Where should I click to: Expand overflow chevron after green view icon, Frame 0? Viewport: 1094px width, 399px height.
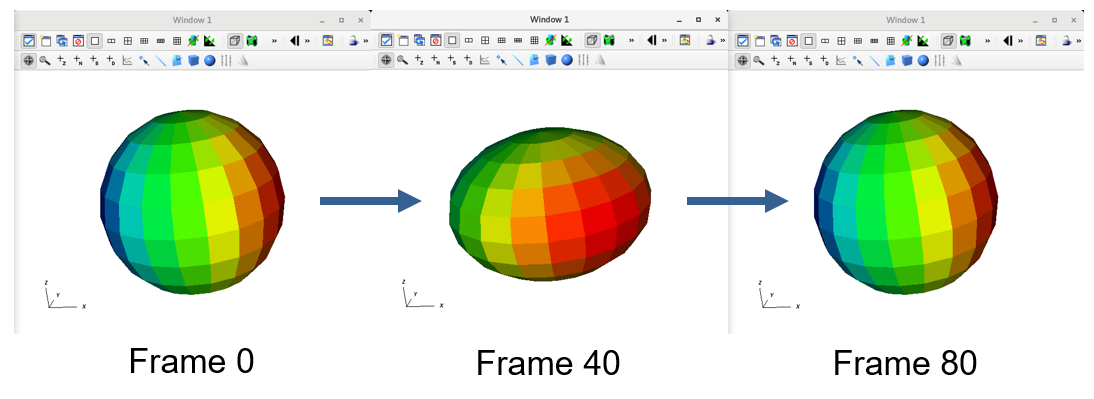coord(274,41)
